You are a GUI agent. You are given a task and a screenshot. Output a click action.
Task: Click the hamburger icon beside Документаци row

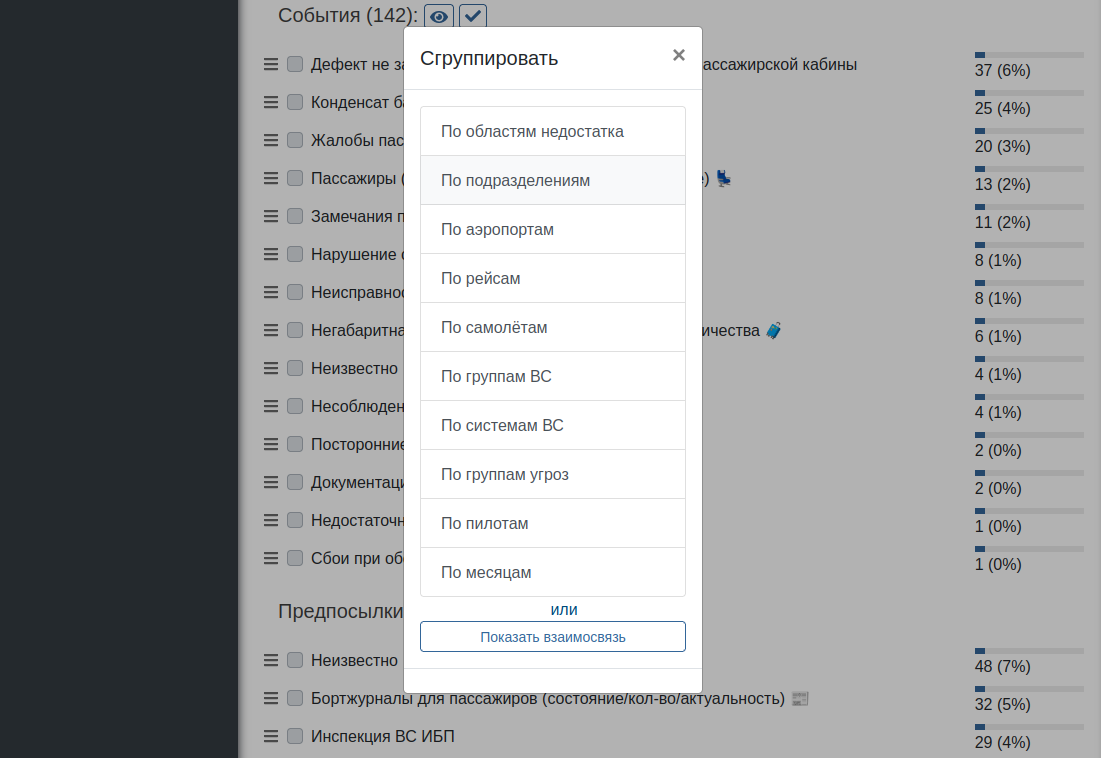point(270,481)
